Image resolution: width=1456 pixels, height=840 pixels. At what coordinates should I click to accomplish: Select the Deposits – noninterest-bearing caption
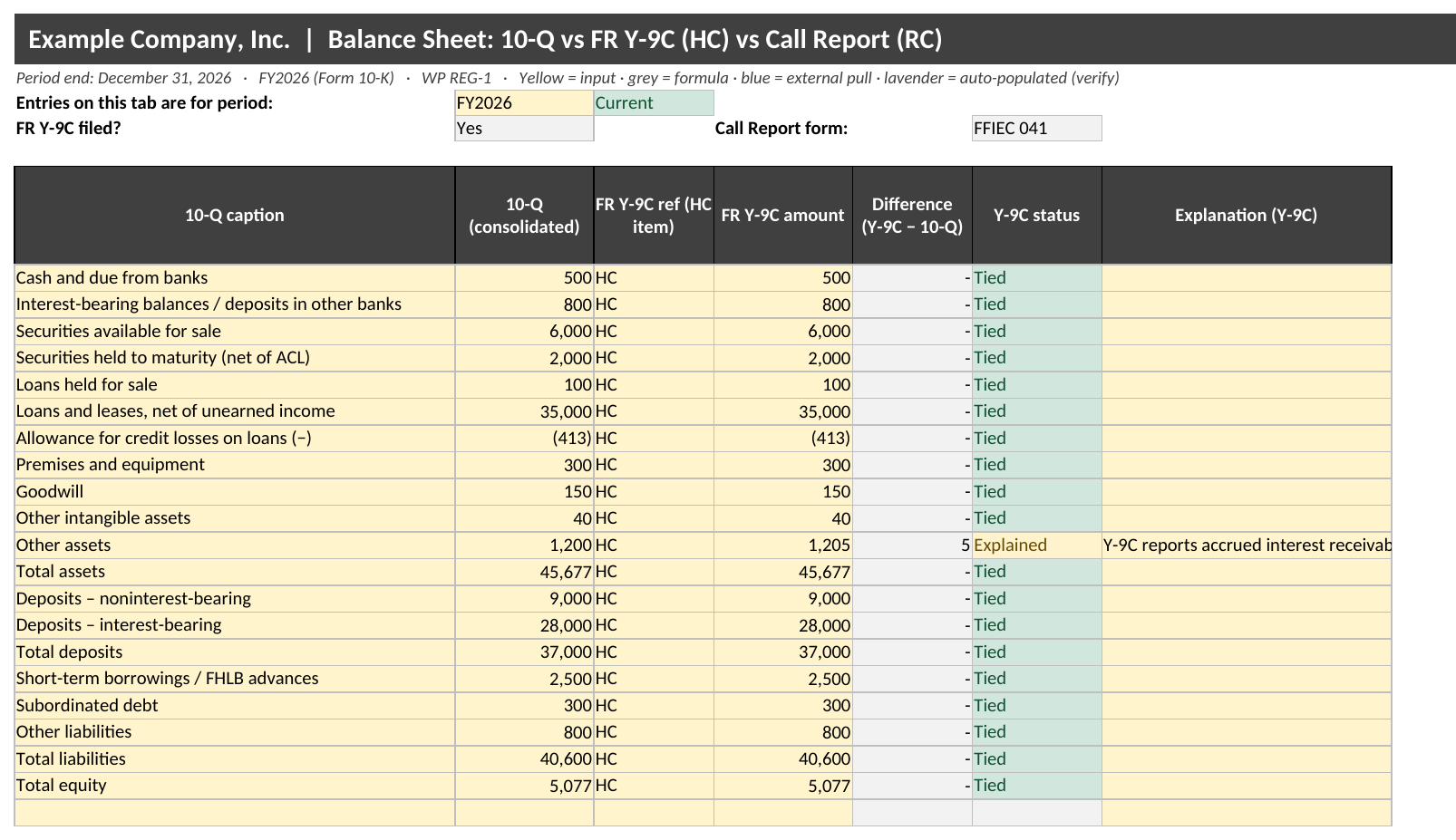235,599
